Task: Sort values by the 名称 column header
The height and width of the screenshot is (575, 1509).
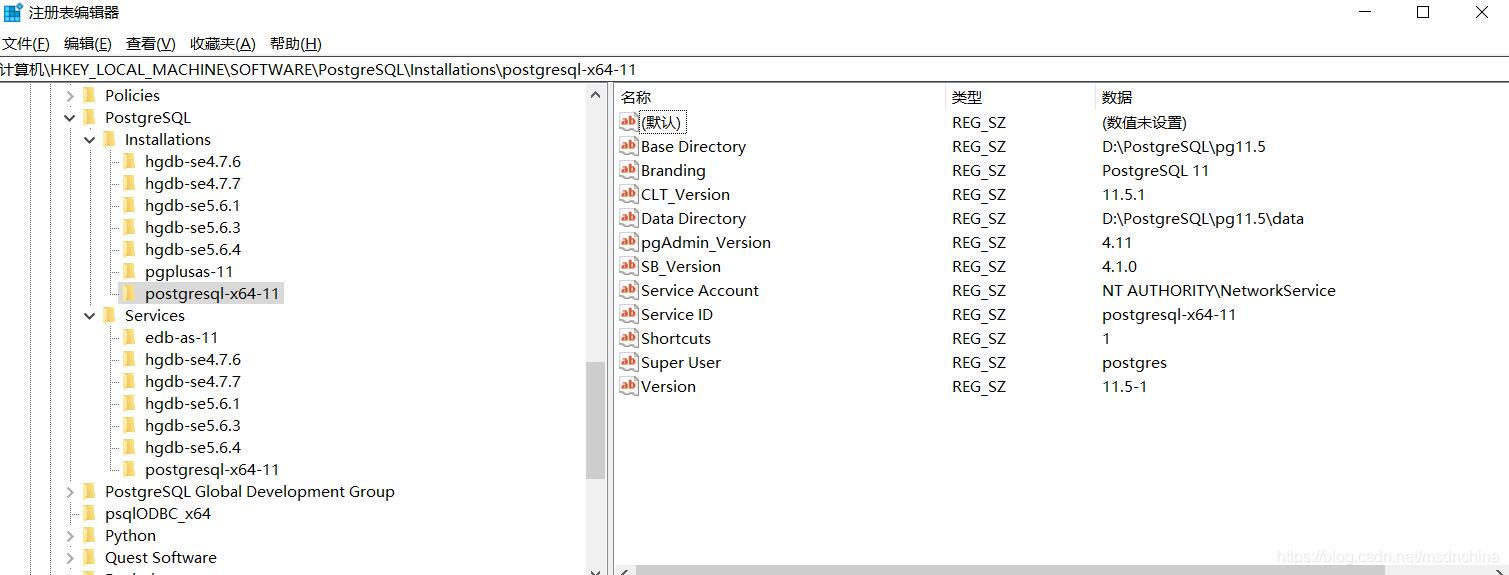Action: [780, 97]
